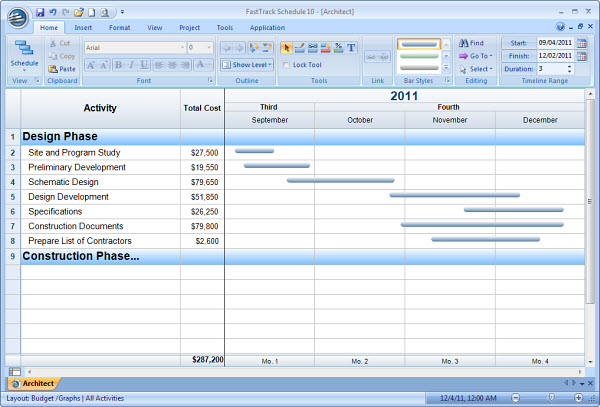Choose the green bar style swatch

[418, 57]
